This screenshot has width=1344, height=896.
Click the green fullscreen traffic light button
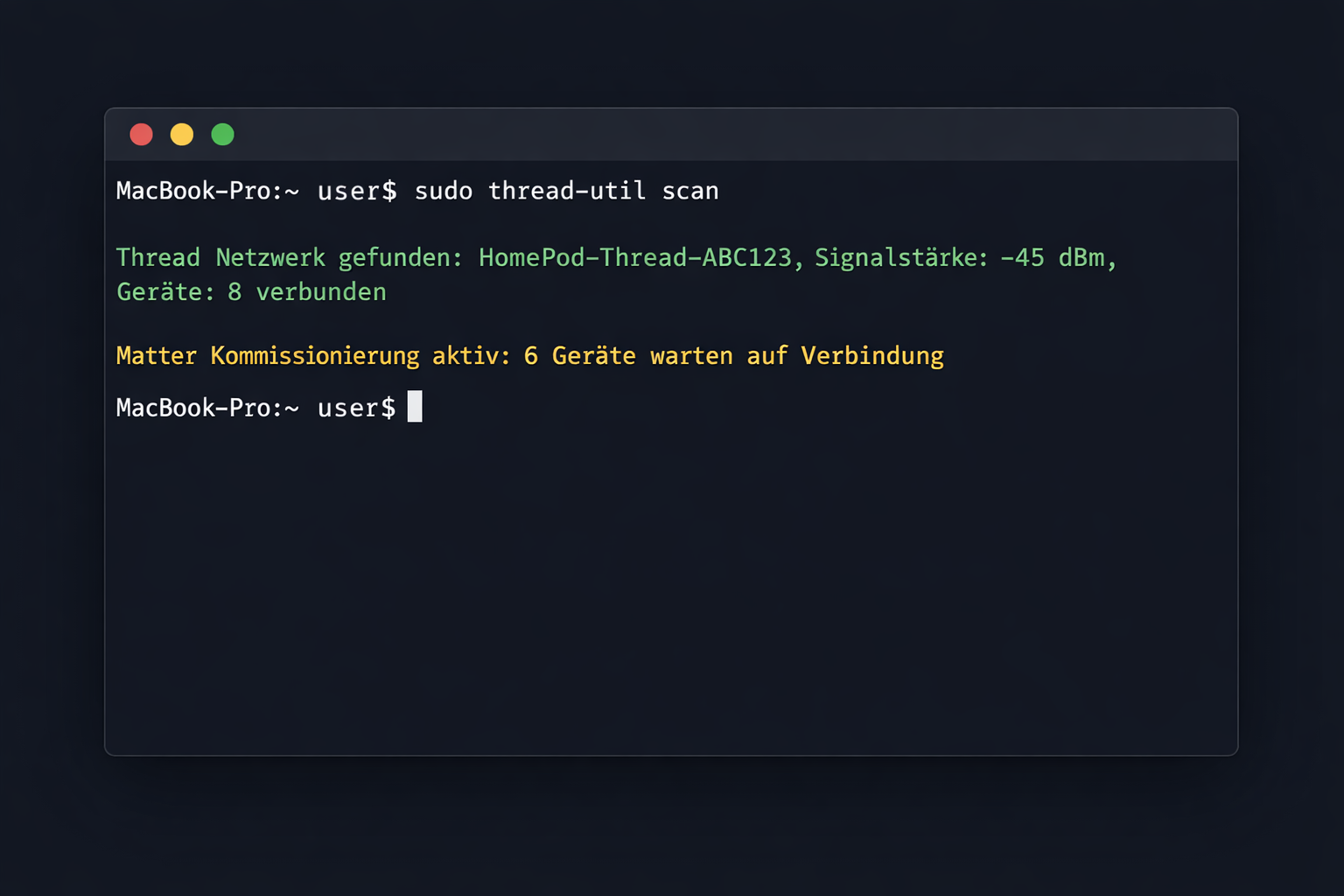(x=222, y=134)
